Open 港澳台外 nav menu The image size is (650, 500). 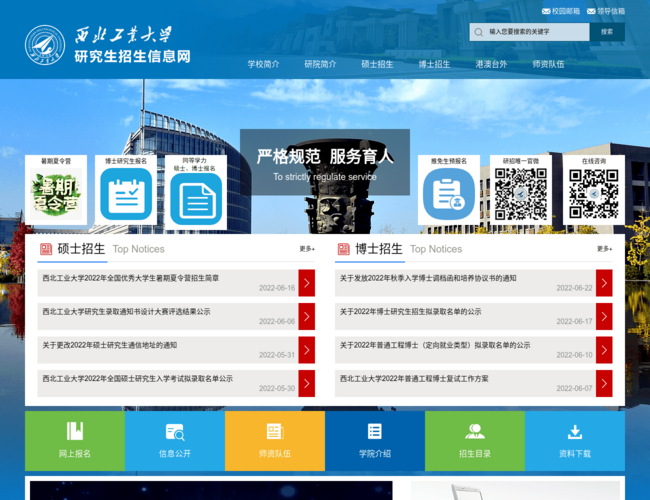point(491,64)
